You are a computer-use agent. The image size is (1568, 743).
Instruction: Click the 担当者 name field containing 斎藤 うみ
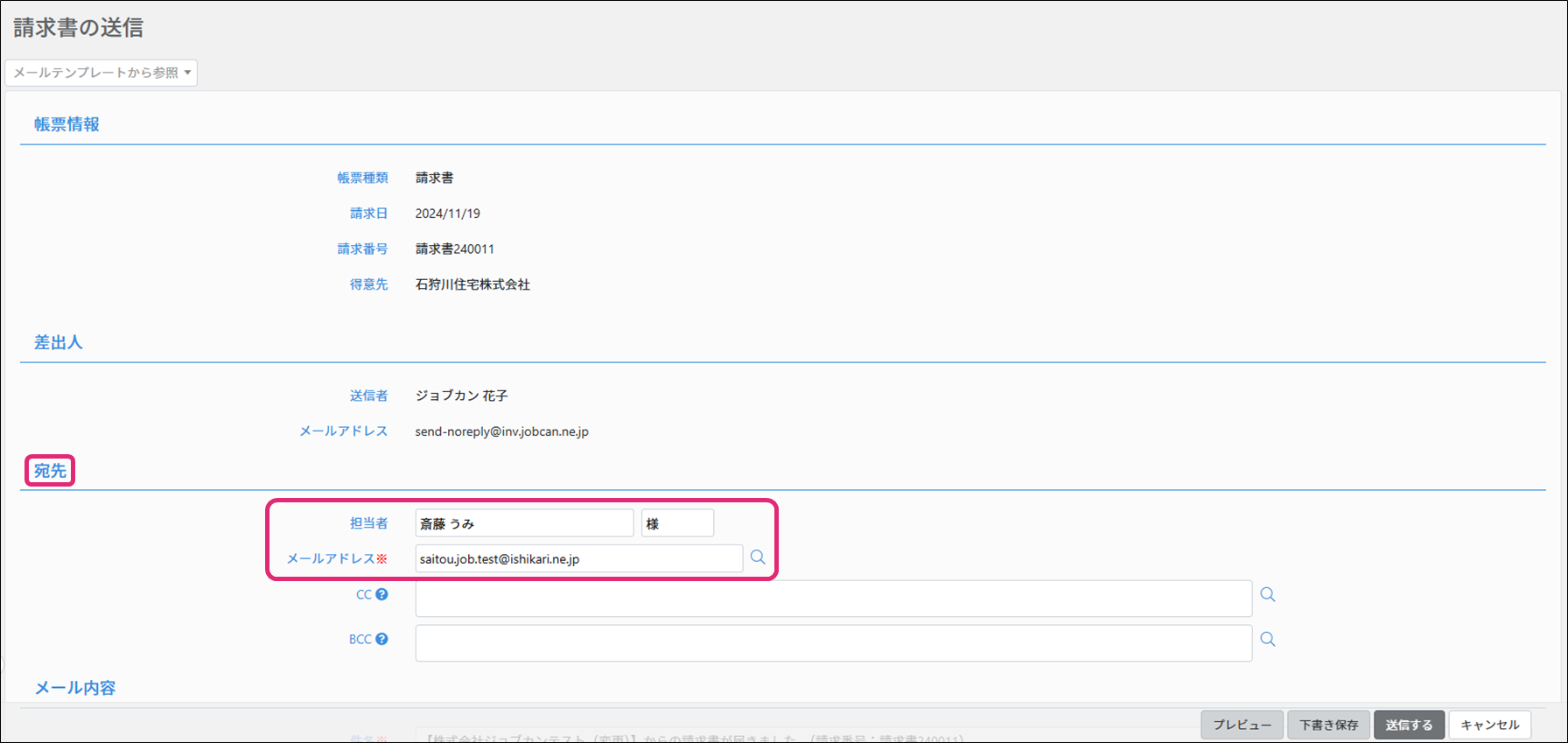(x=523, y=523)
